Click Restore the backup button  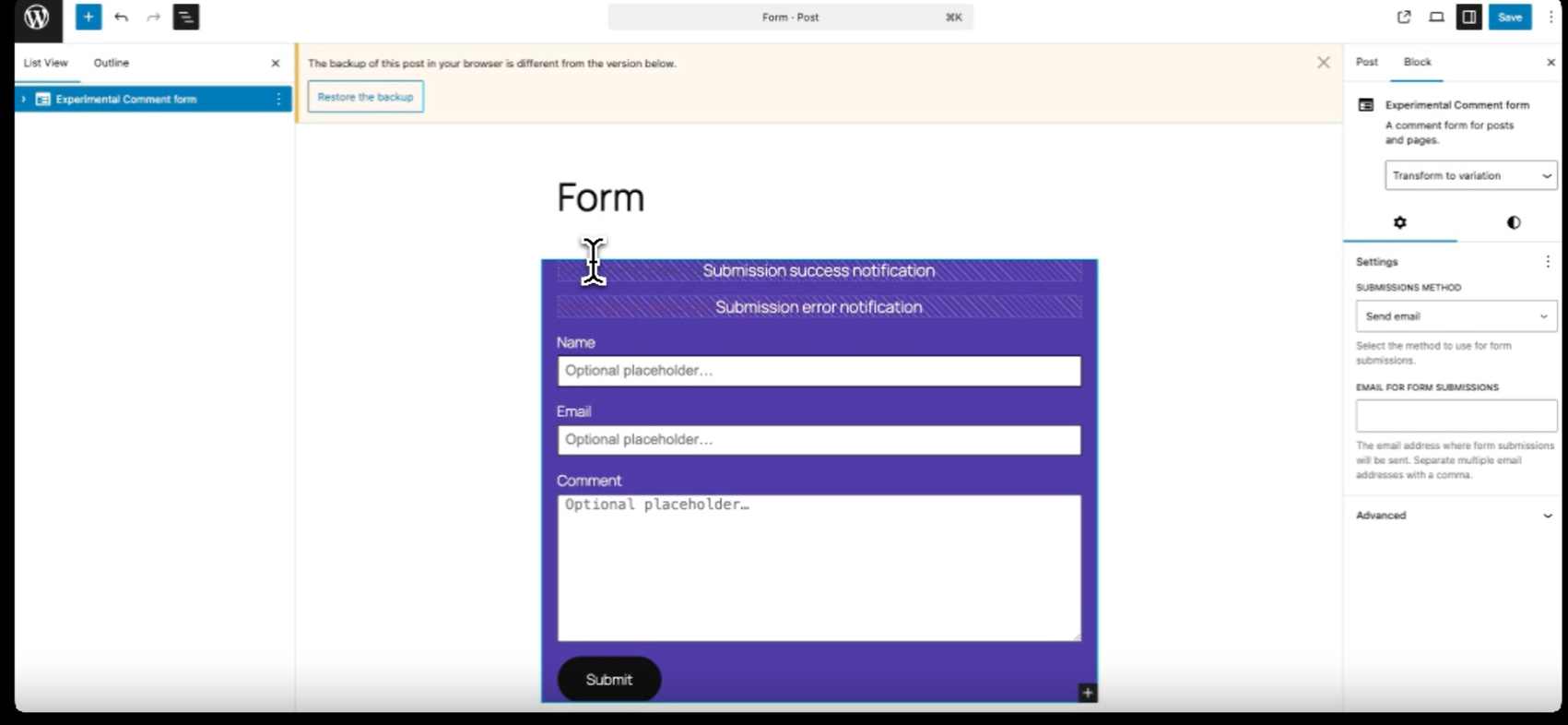coord(366,97)
